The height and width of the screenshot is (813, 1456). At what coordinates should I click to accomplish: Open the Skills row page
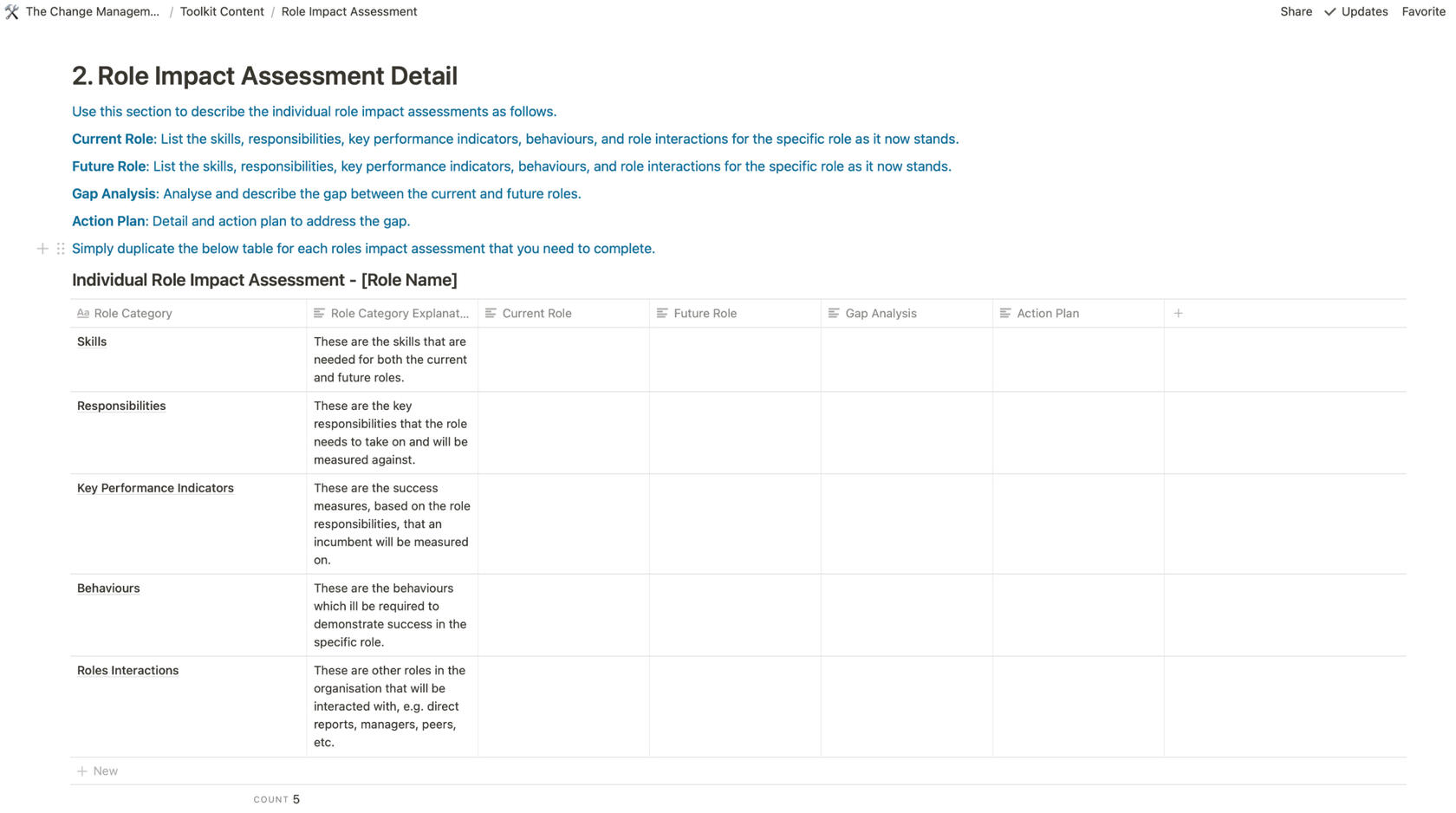click(92, 341)
